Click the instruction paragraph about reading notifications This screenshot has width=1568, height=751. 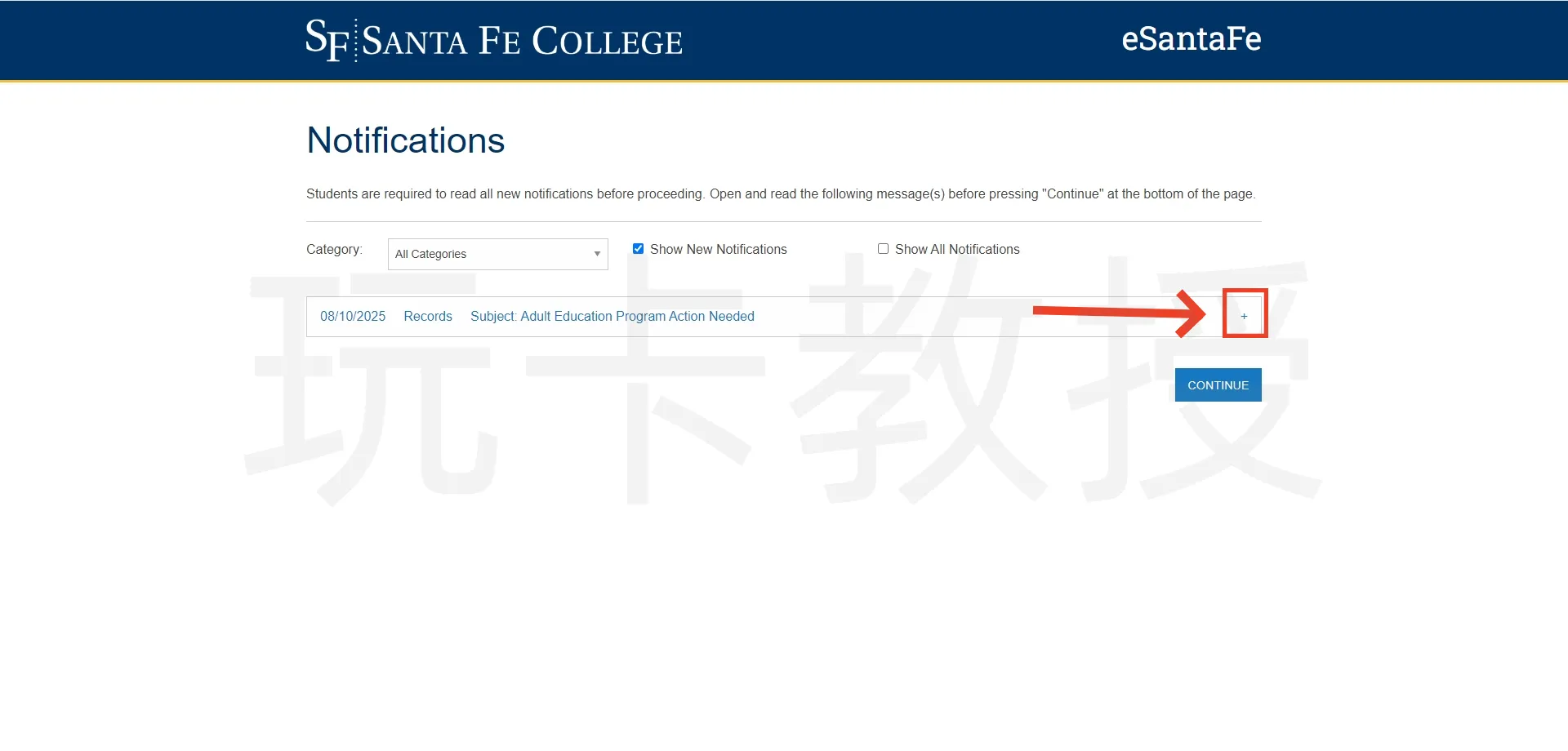pos(780,194)
